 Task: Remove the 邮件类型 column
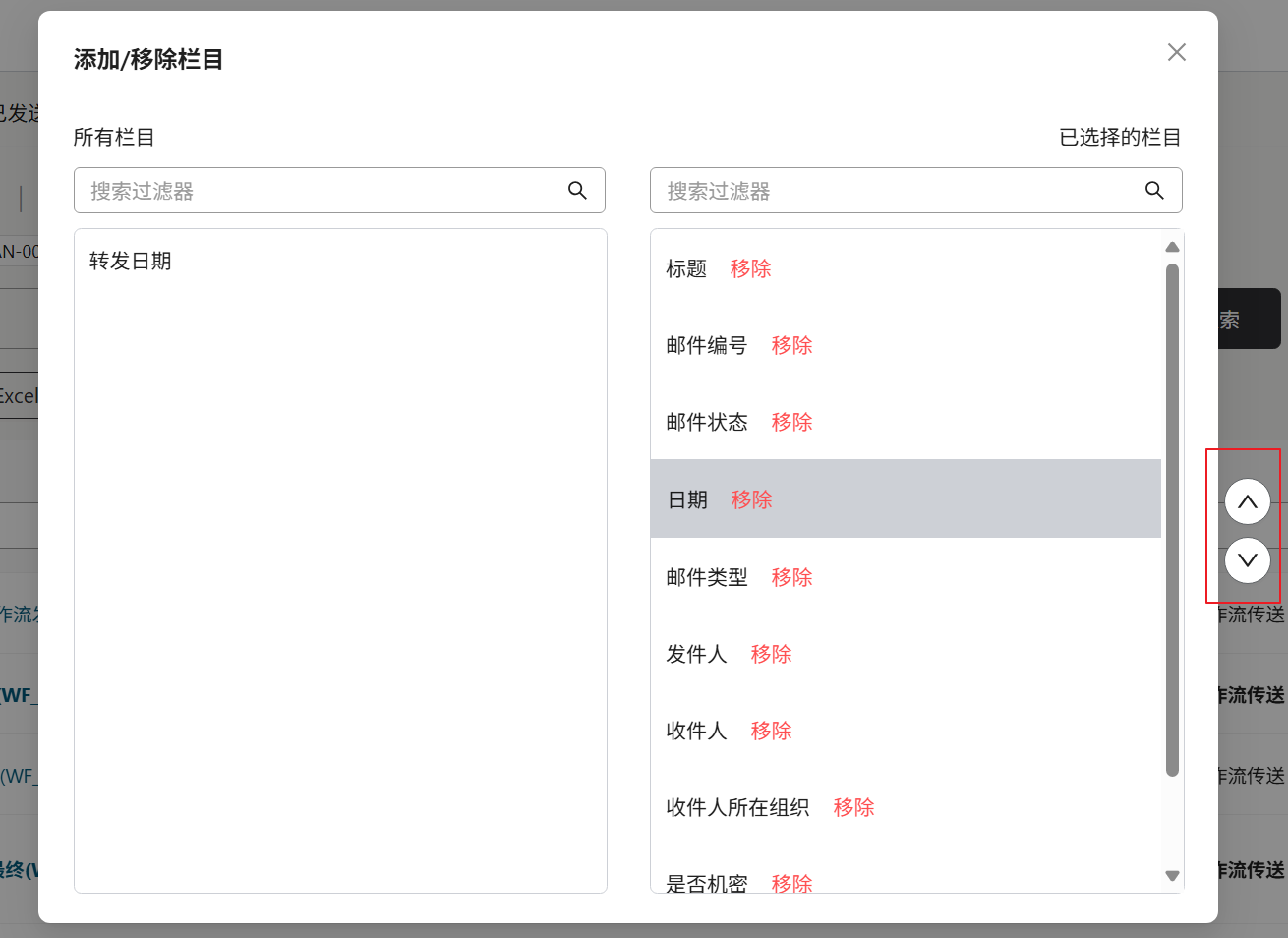[791, 578]
